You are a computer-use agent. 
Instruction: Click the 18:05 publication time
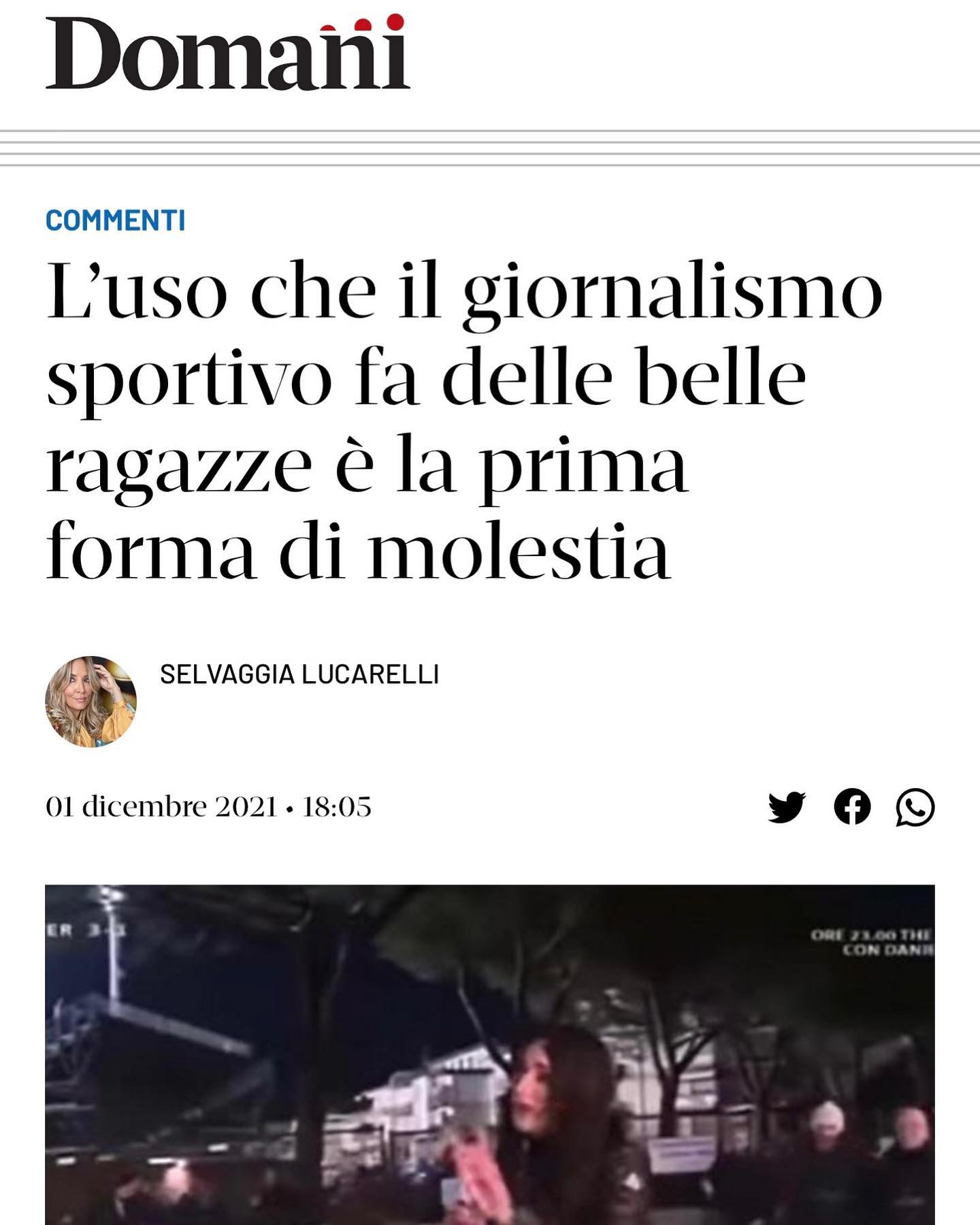click(337, 807)
